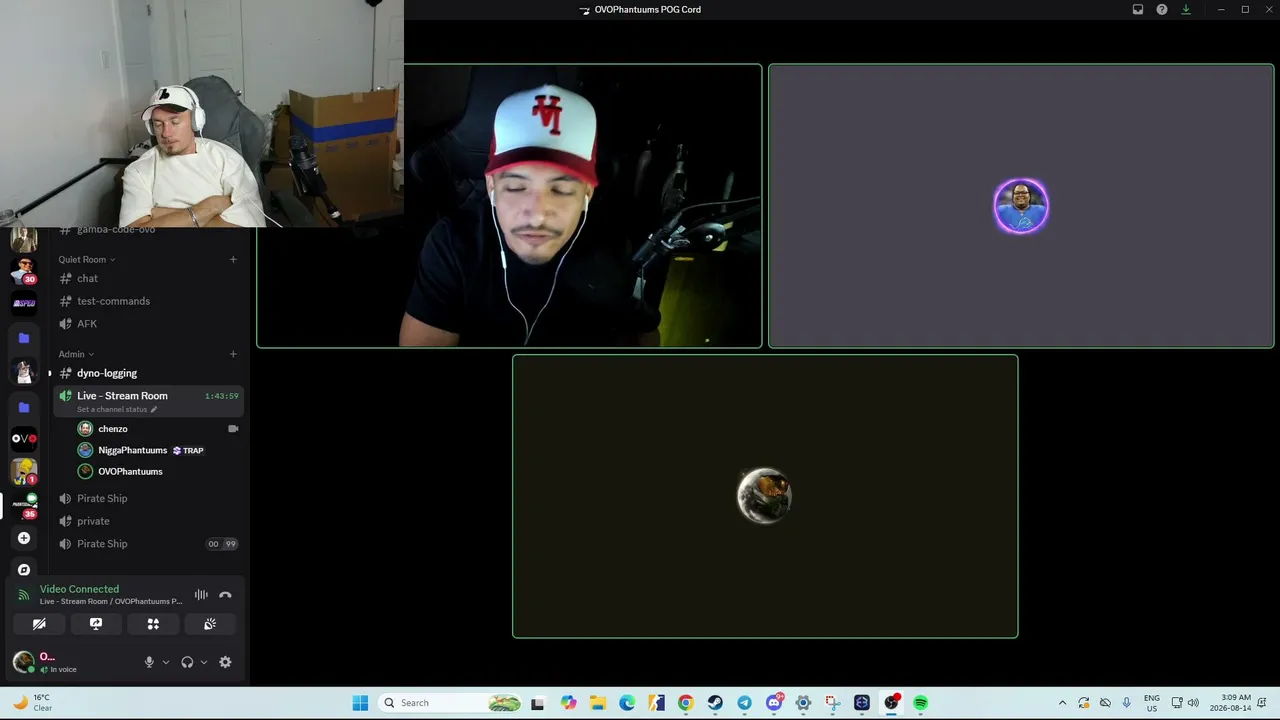Focus the webcam video tile in call

click(x=509, y=206)
